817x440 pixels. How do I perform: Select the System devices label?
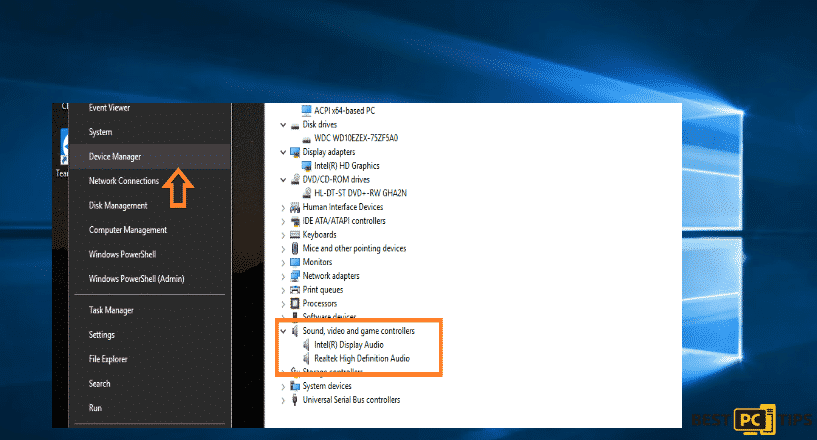coord(327,386)
